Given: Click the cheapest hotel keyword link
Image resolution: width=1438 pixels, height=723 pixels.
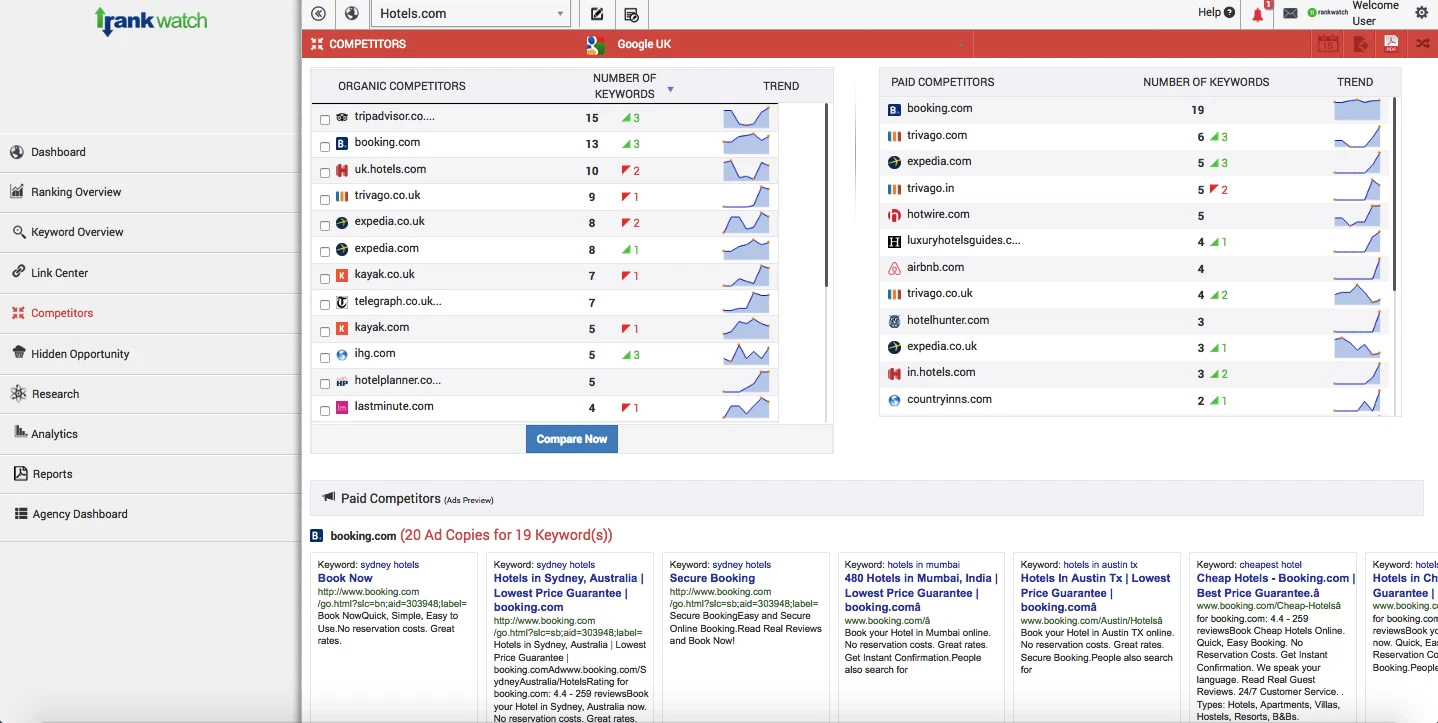Looking at the screenshot, I should (1270, 565).
